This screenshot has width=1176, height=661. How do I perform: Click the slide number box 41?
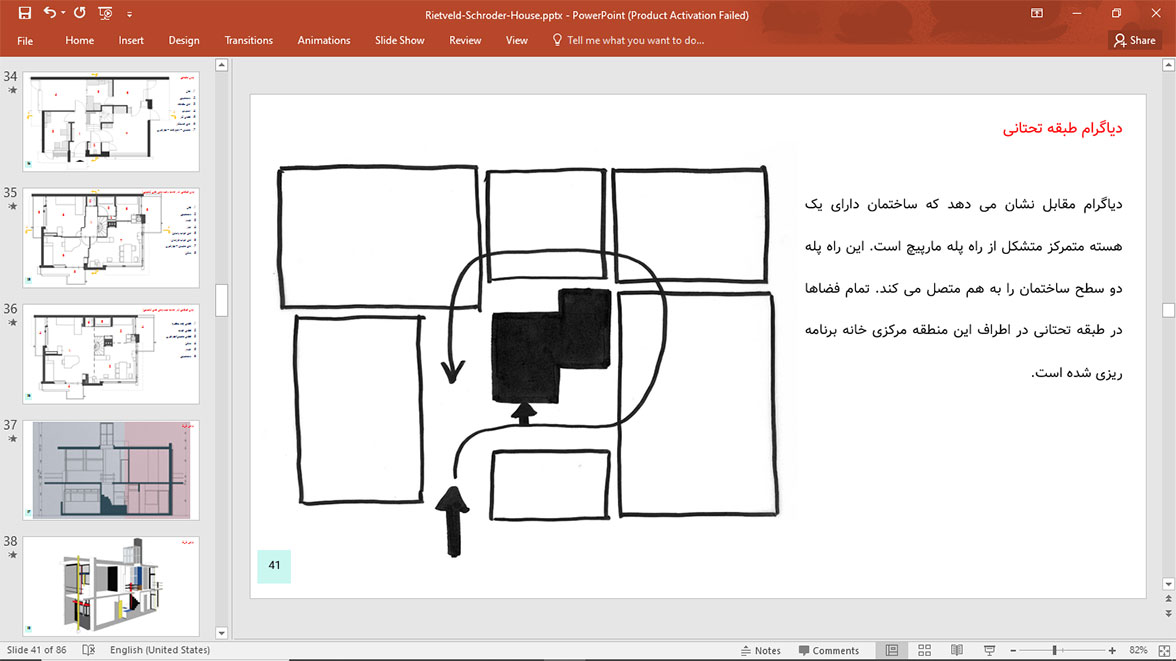(274, 566)
